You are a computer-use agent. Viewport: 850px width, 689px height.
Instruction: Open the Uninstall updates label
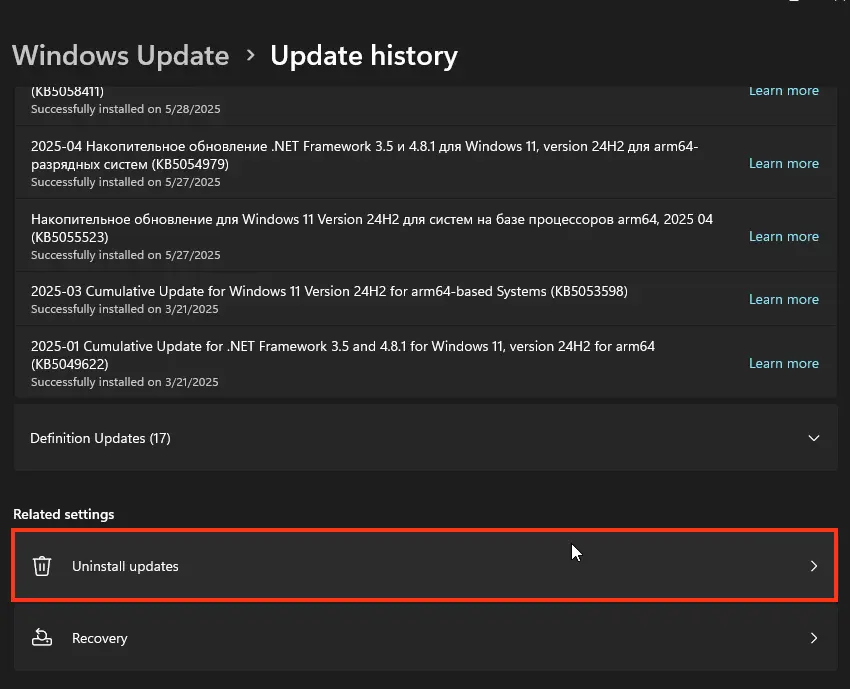tap(125, 566)
